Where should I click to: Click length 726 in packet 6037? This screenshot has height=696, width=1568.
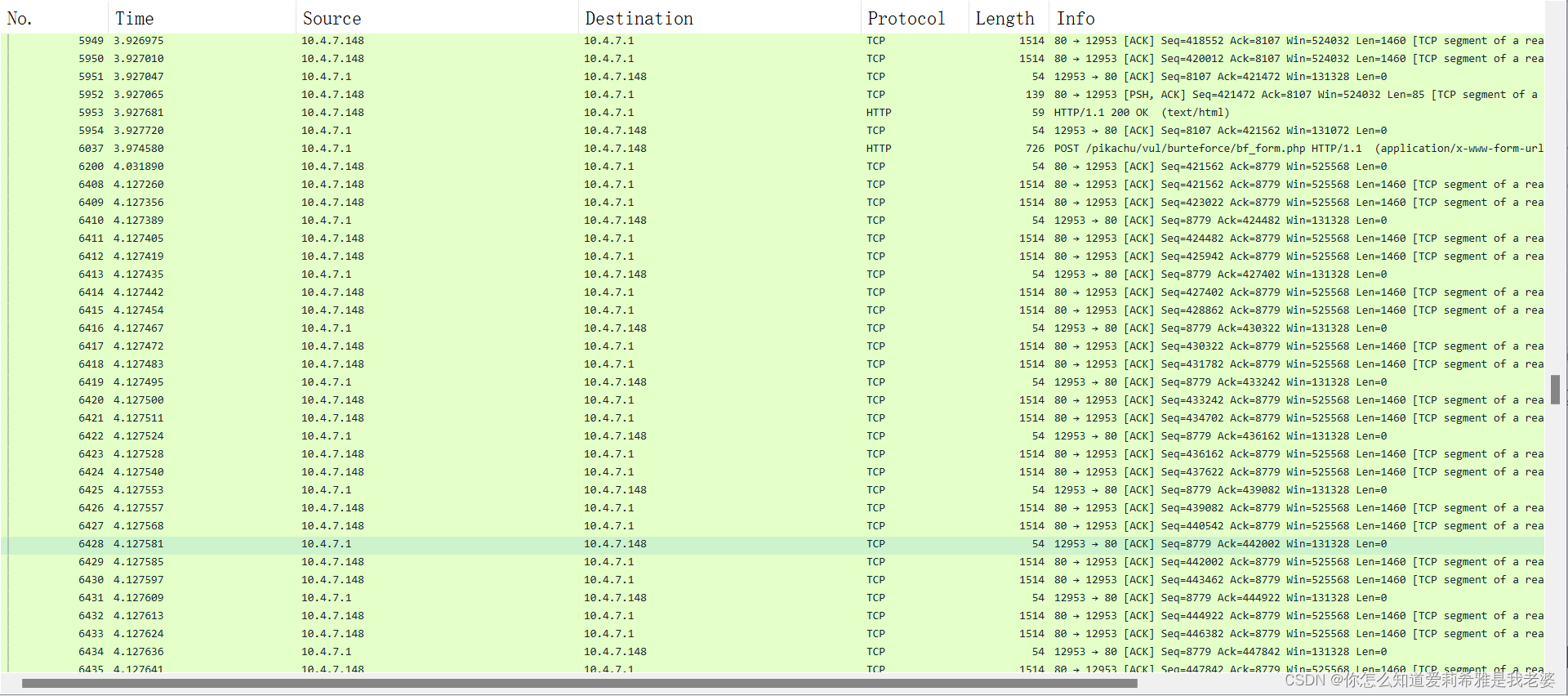tap(1035, 149)
